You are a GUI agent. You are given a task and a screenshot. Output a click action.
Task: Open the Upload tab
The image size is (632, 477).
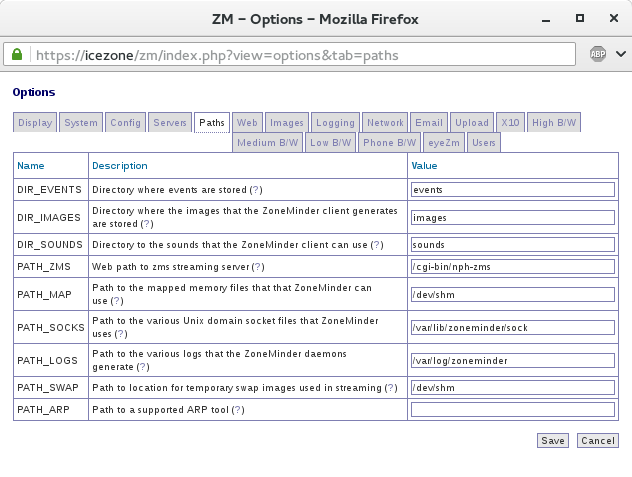pos(472,123)
